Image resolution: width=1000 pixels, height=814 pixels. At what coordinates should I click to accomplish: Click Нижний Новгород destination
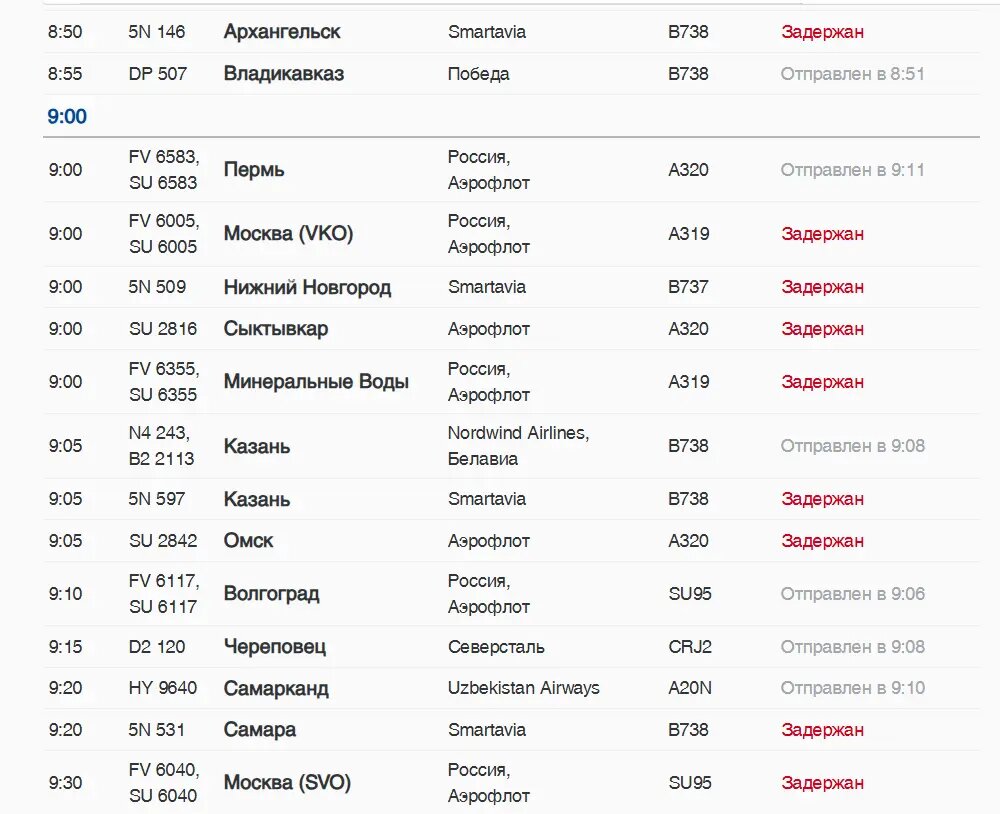307,288
